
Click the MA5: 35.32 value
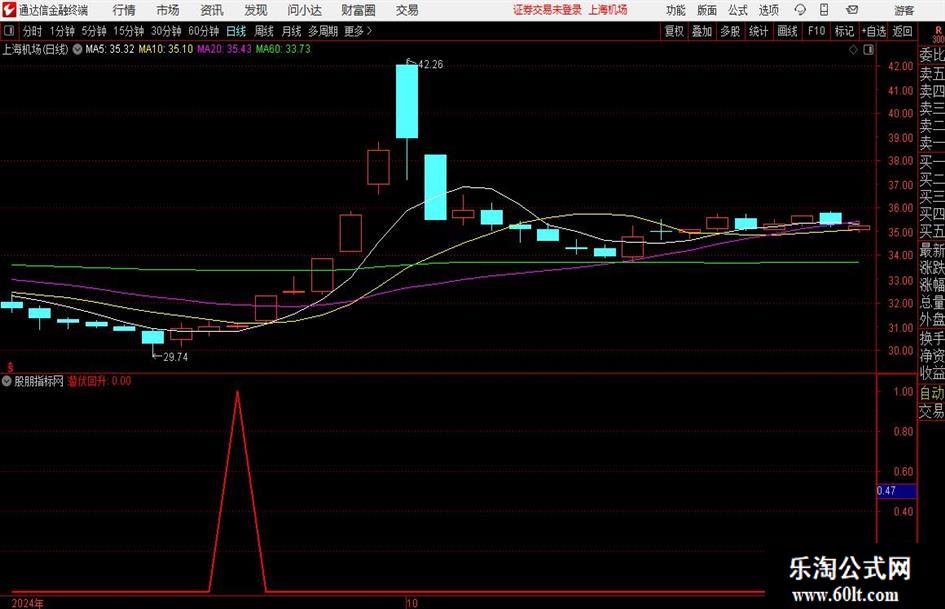110,49
